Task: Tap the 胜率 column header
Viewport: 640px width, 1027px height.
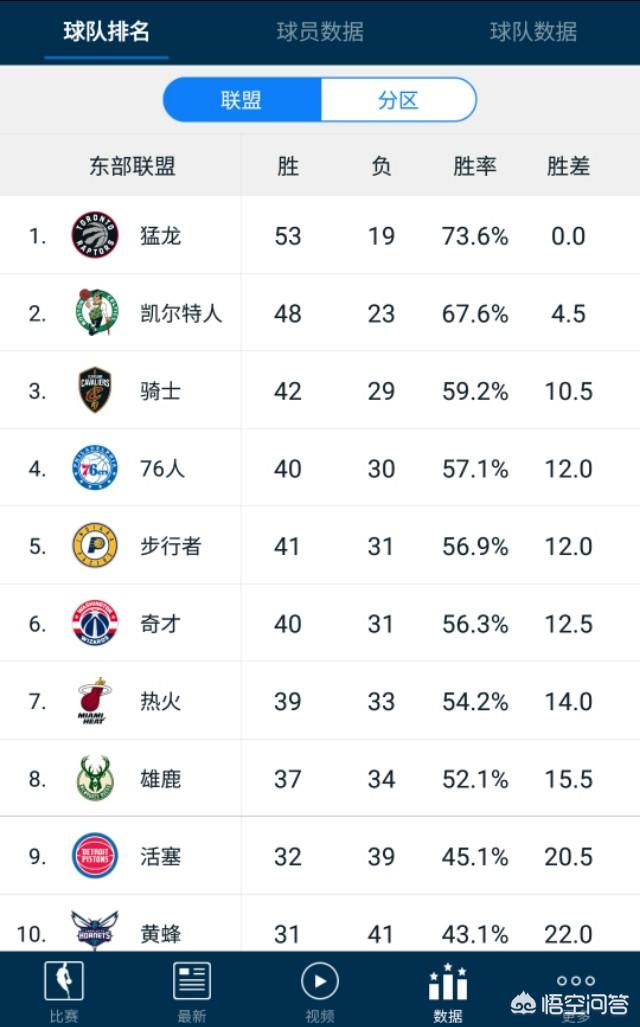Action: pyautogui.click(x=474, y=166)
